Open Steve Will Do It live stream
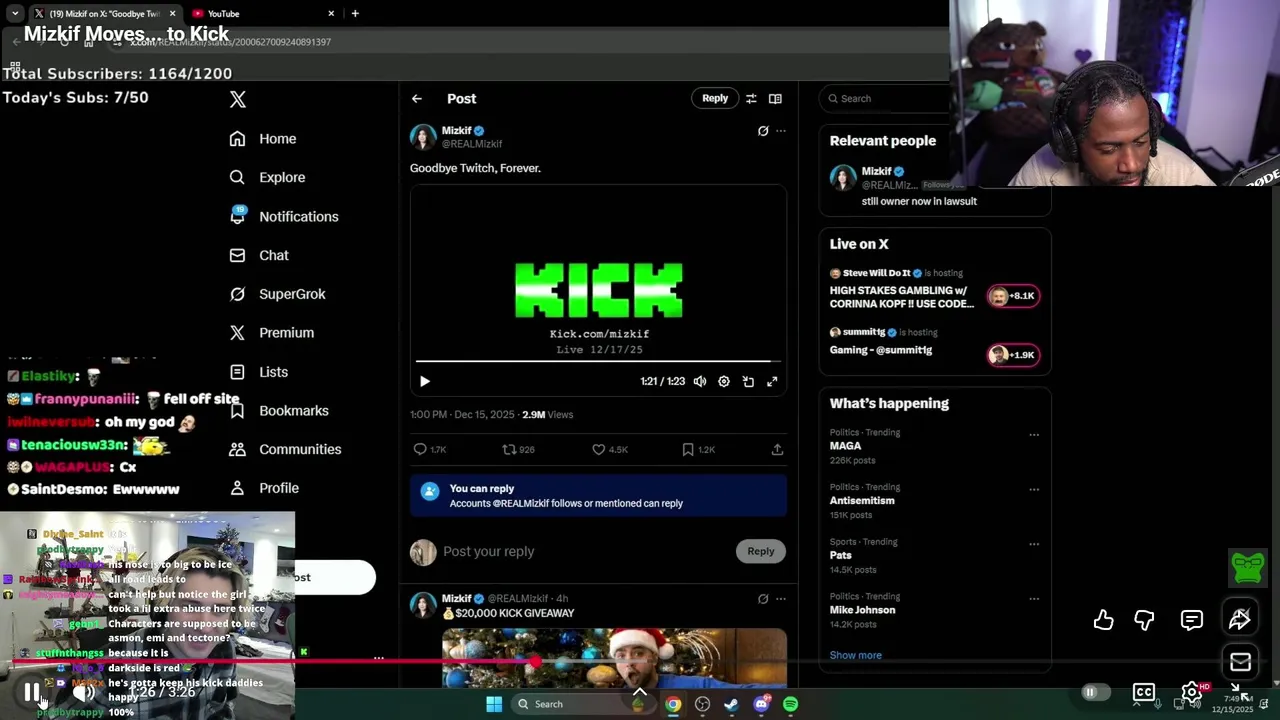This screenshot has height=720, width=1280. click(935, 289)
